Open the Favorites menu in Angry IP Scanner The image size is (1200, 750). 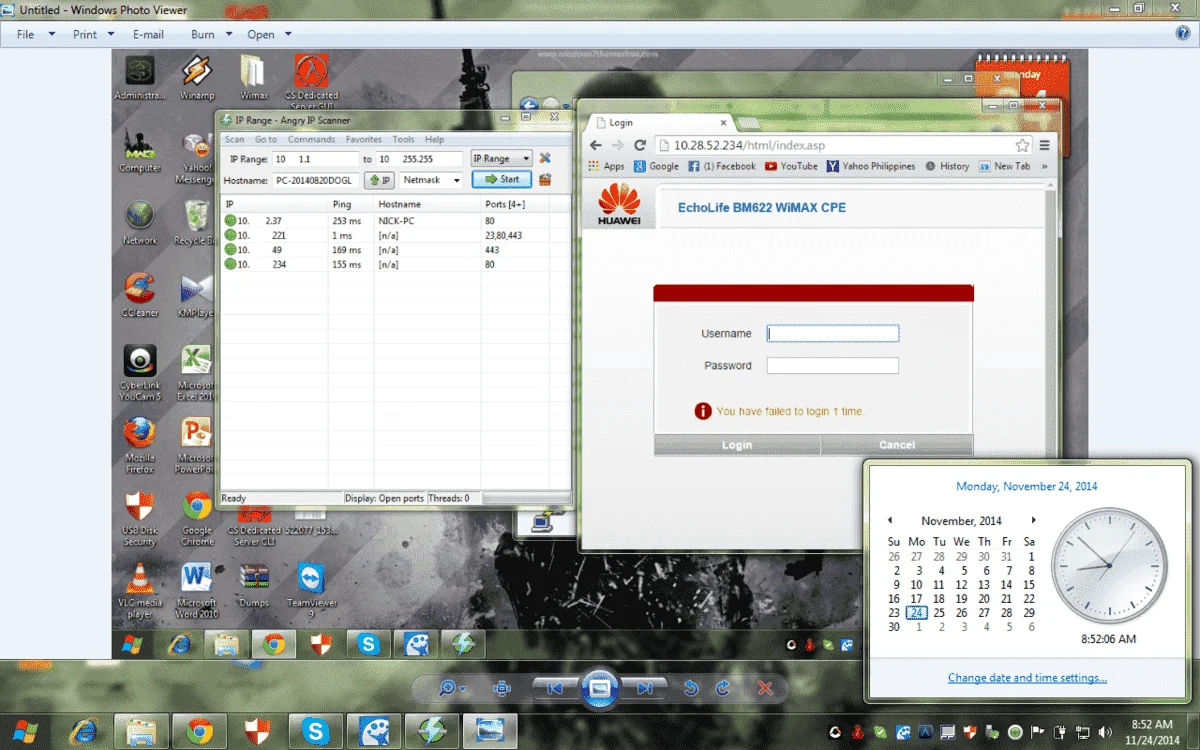click(x=364, y=140)
